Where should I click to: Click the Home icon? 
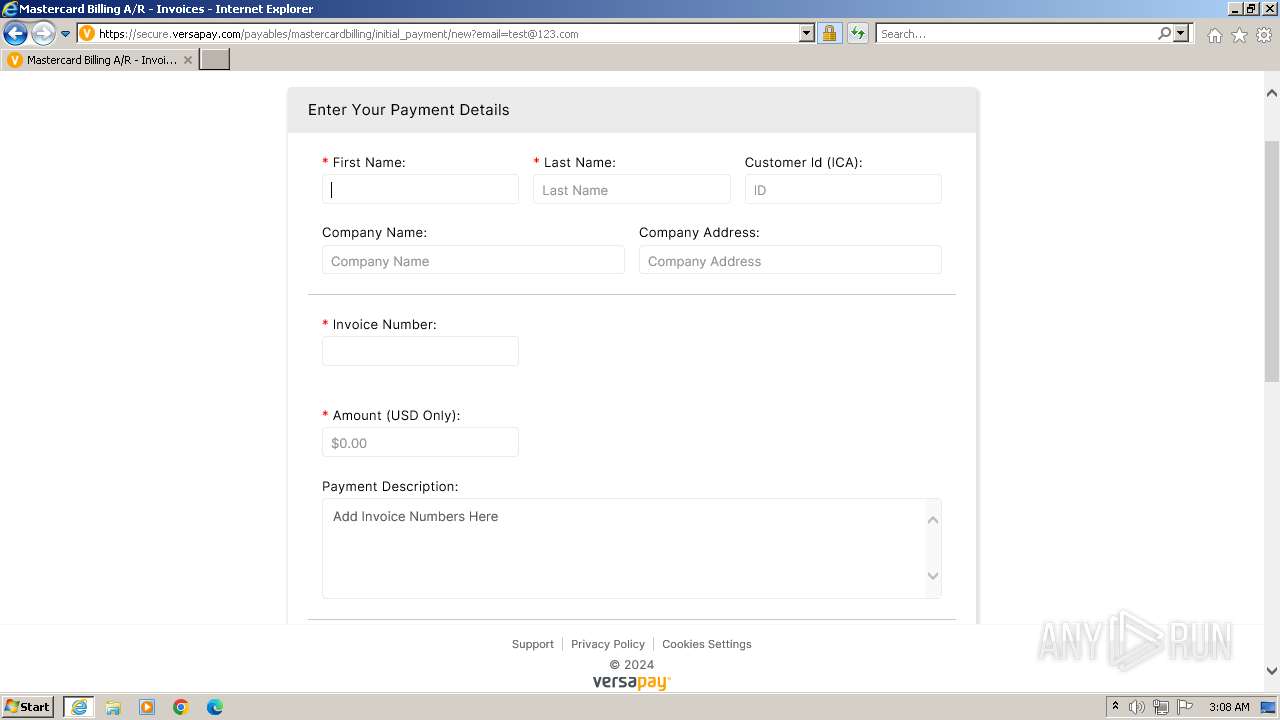tap(1214, 35)
